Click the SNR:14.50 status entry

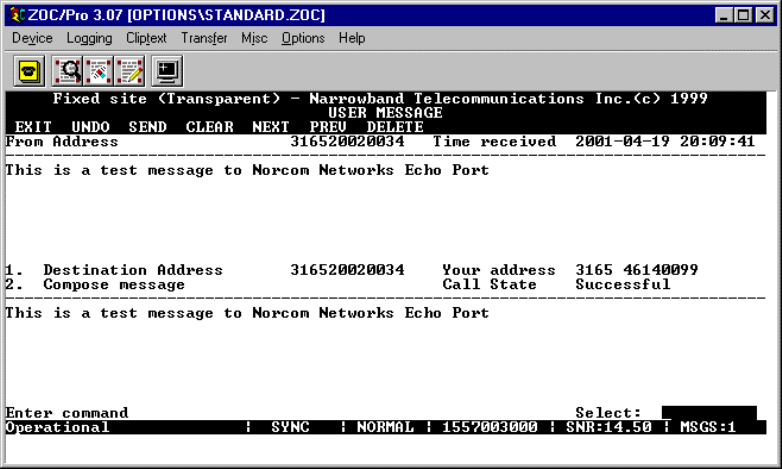608,428
